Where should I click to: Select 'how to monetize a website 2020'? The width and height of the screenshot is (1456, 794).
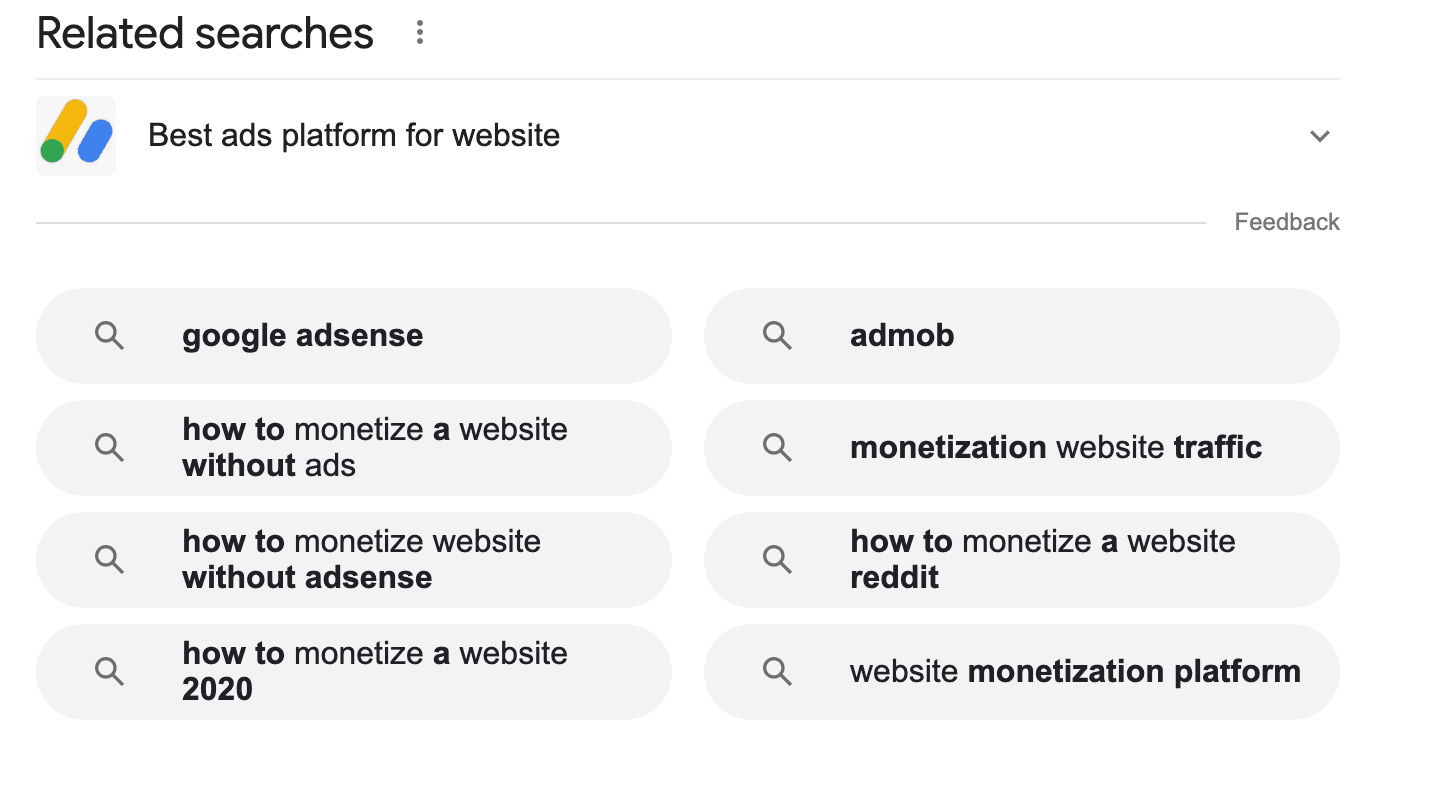coord(374,671)
